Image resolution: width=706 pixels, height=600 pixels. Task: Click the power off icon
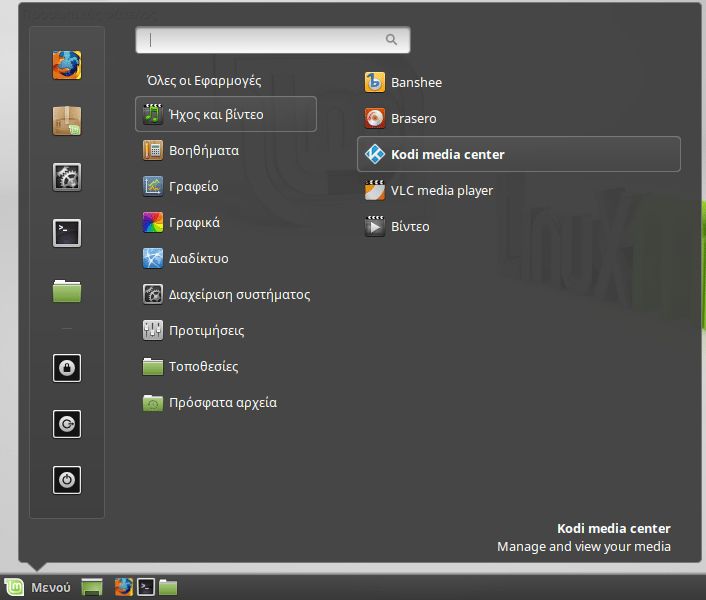67,480
